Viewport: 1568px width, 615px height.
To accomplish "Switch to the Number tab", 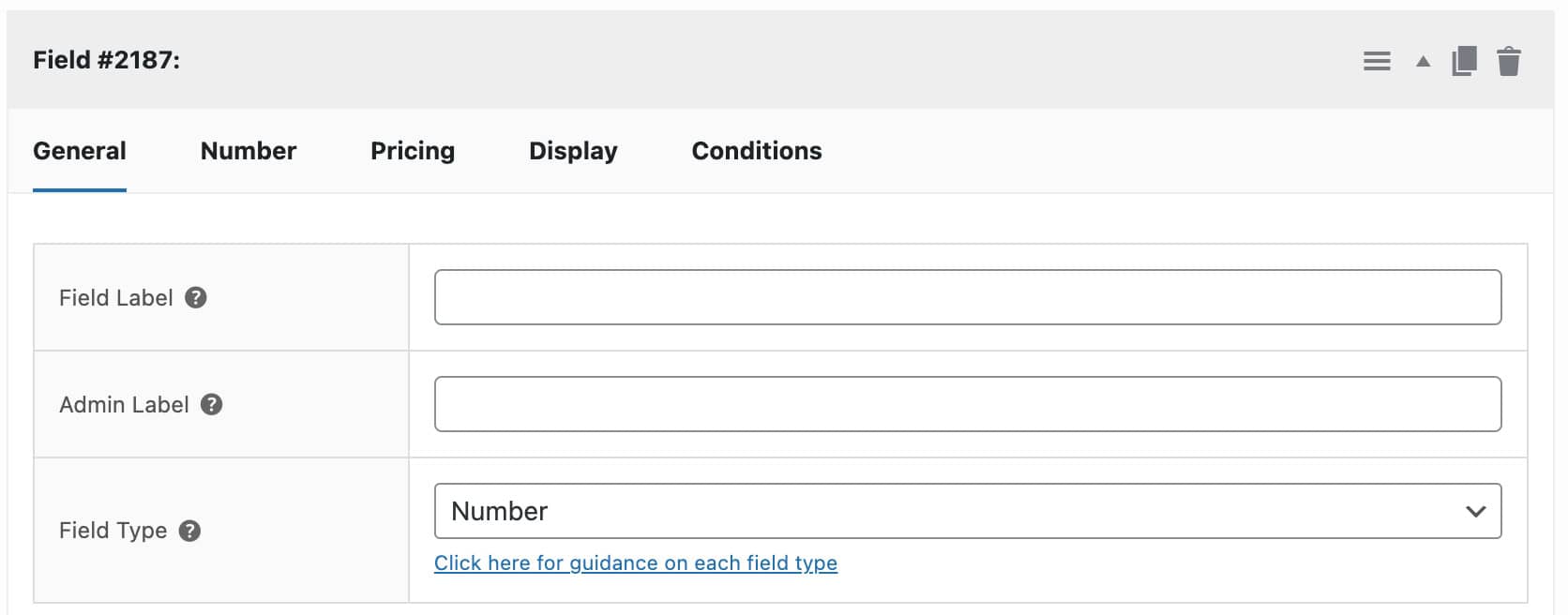I will coord(248,151).
